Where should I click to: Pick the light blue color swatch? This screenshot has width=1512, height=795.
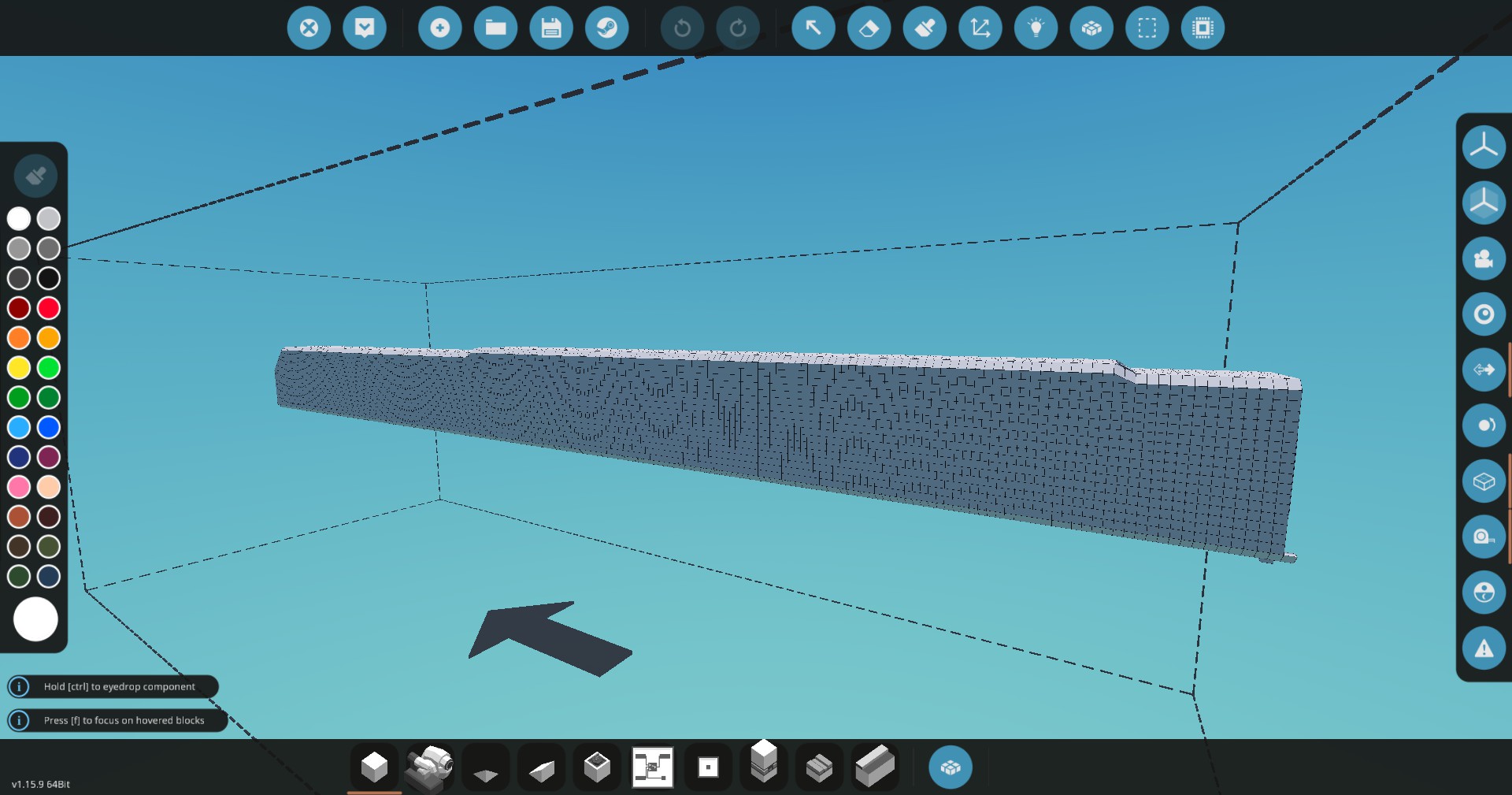pyautogui.click(x=19, y=428)
